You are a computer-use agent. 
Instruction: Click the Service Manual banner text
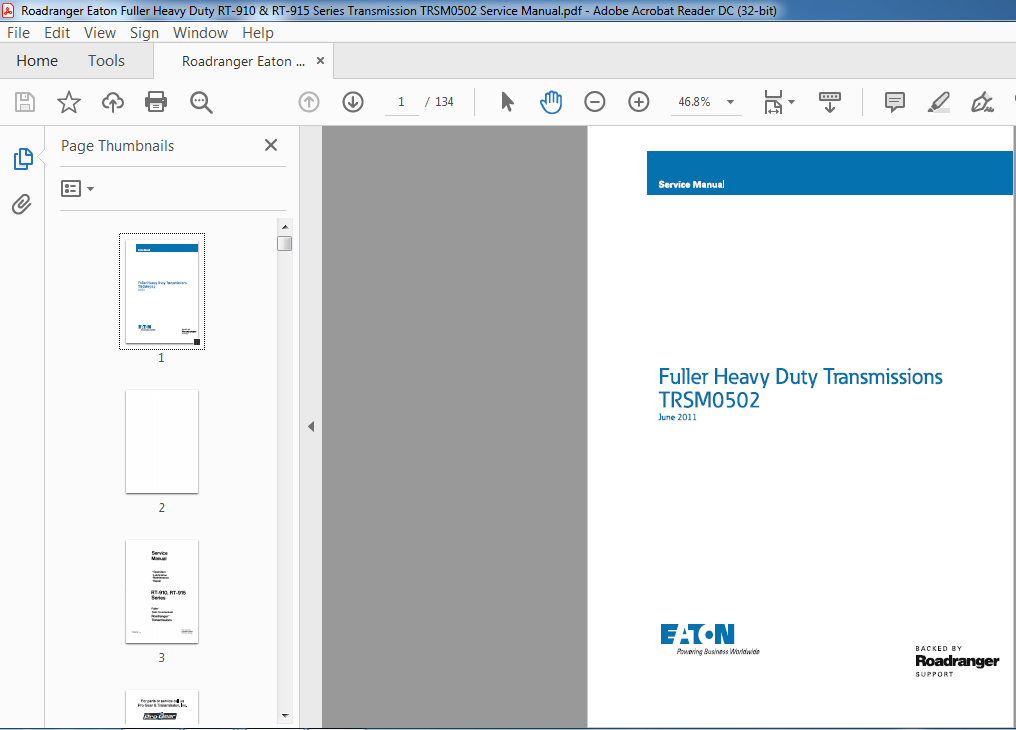(x=691, y=185)
